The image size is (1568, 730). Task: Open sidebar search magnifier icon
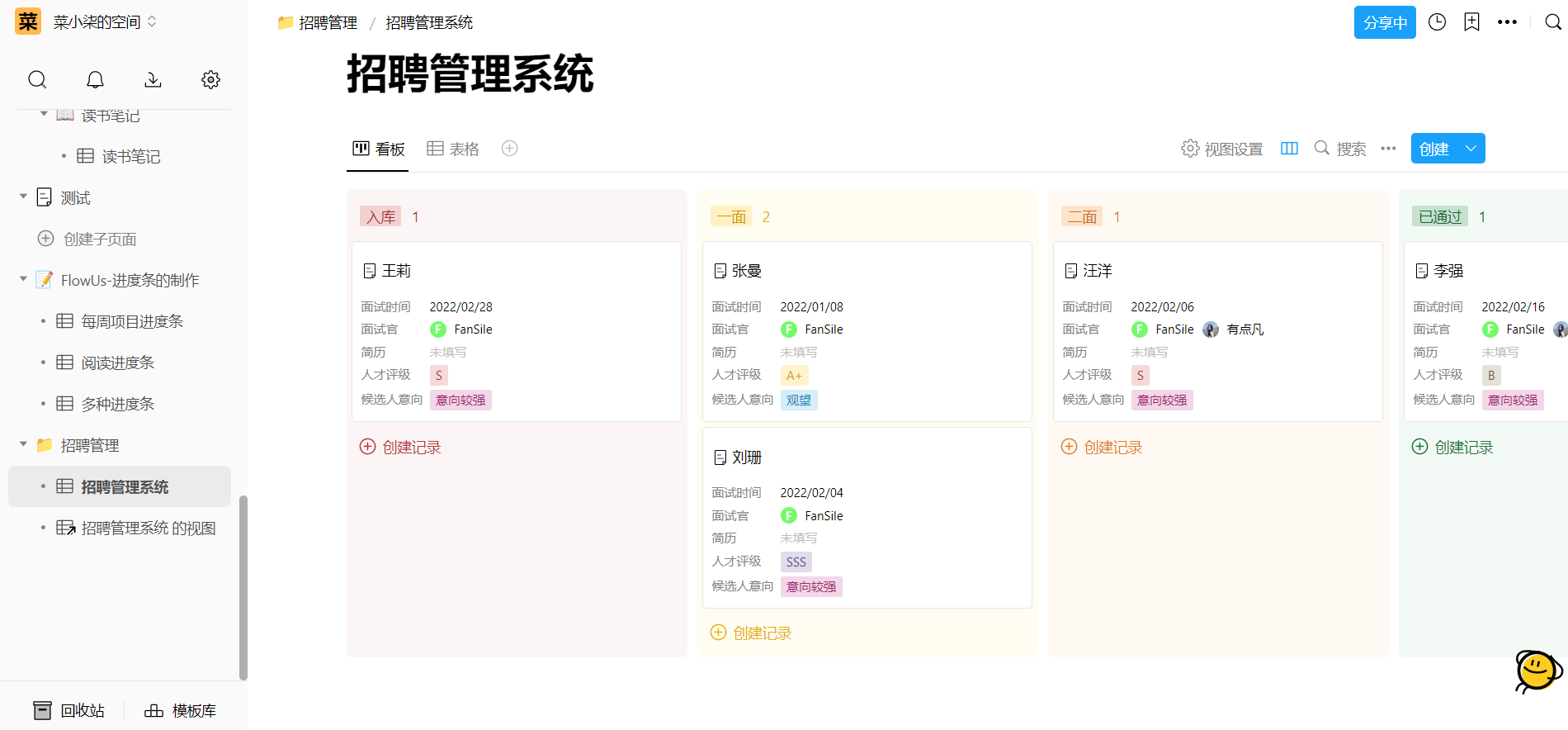tap(37, 79)
